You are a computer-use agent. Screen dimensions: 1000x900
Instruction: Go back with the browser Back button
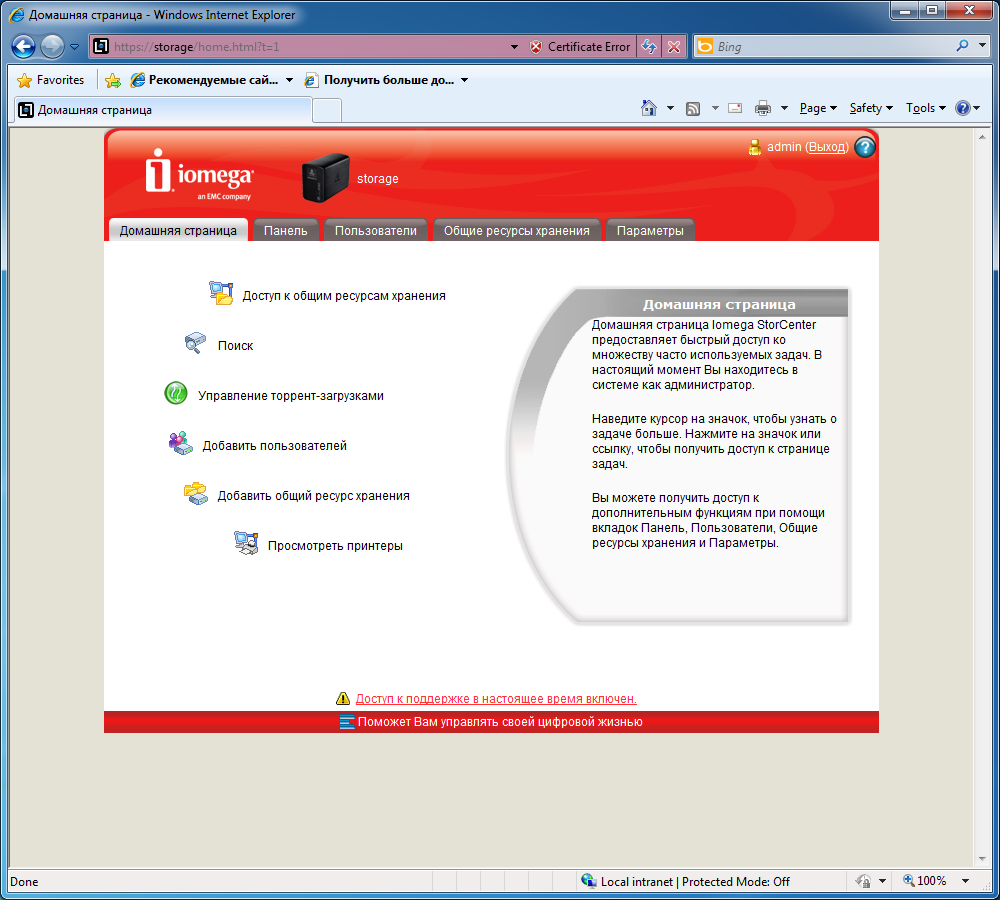[24, 47]
